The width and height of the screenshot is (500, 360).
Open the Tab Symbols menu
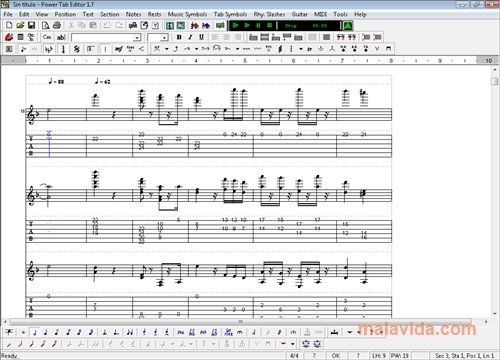point(230,14)
